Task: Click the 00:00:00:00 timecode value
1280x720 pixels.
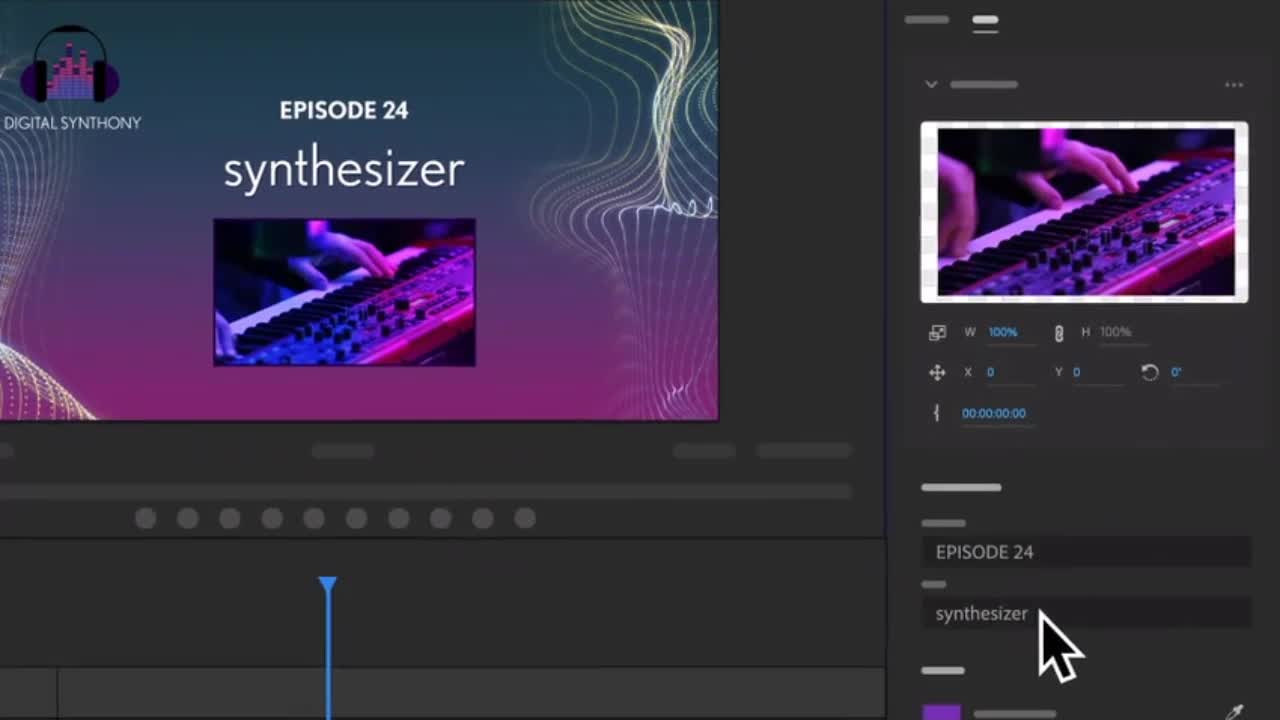Action: point(993,413)
